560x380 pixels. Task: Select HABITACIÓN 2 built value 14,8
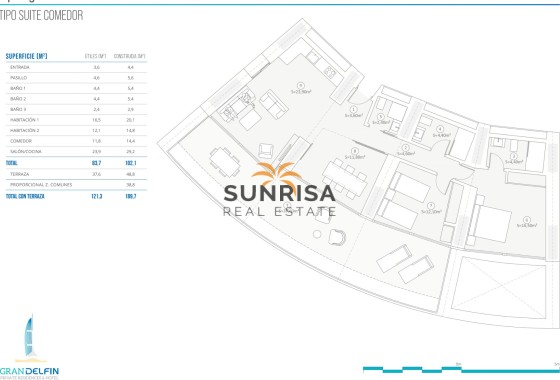click(x=131, y=130)
